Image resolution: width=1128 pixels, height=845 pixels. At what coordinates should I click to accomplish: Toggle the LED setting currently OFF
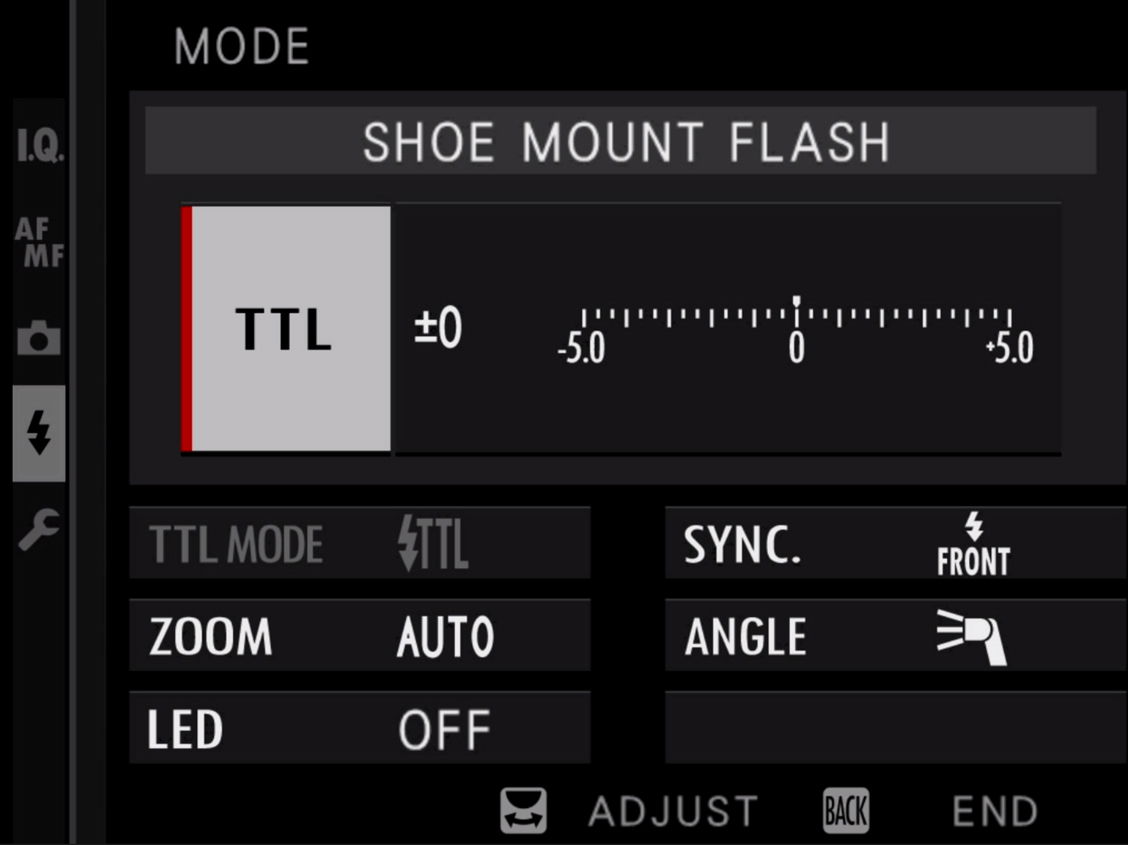pos(444,730)
